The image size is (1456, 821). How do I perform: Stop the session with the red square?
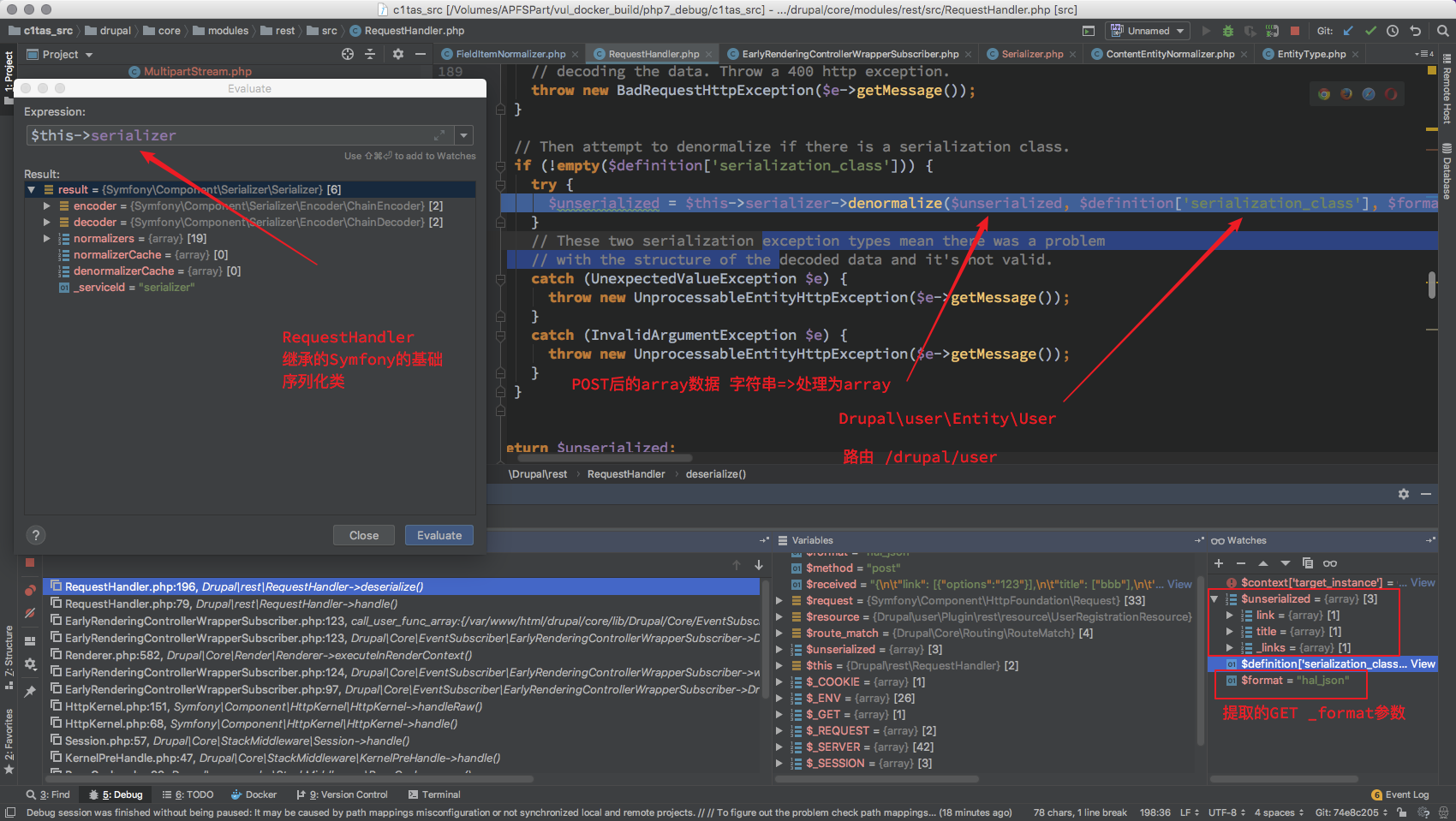(x=1295, y=31)
